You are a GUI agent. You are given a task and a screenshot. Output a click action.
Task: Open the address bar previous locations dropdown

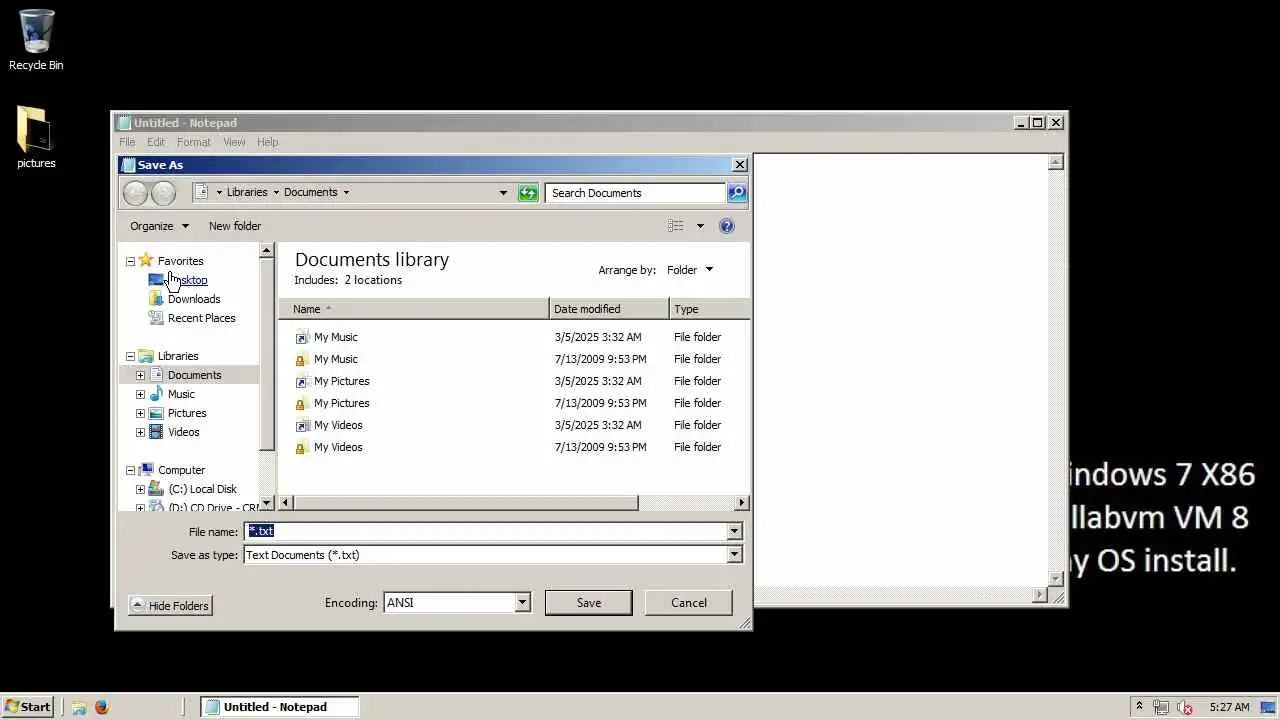503,193
